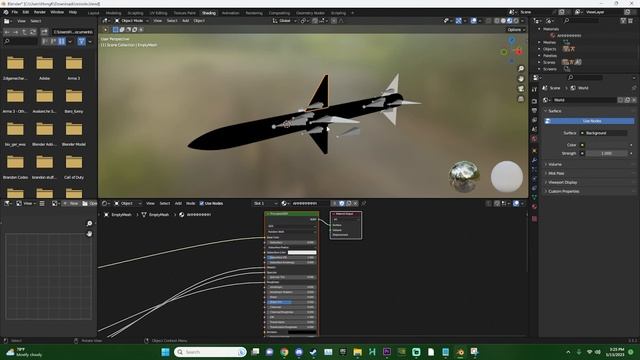
Task: Open the Adobe folder
Action: point(44,68)
